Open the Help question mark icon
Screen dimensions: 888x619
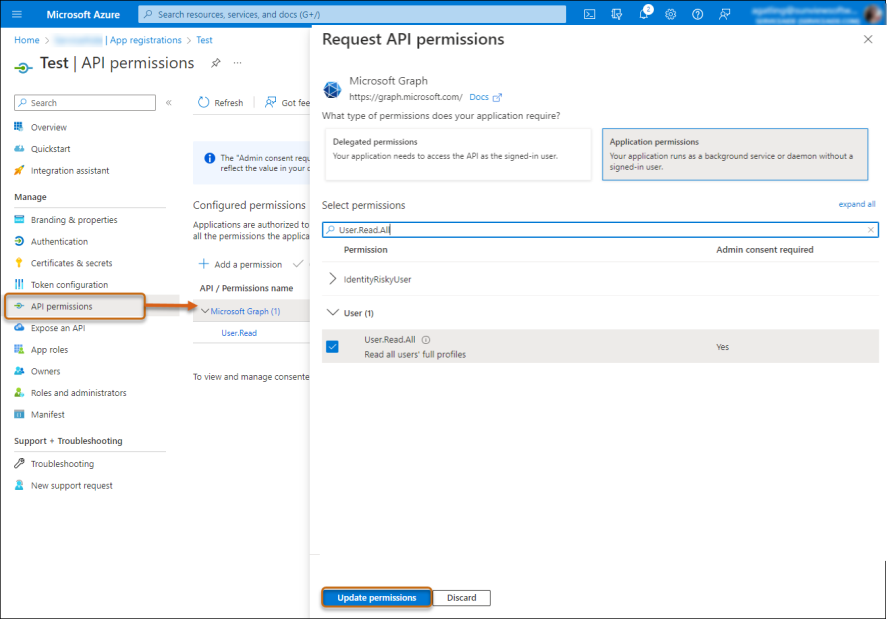coord(698,14)
